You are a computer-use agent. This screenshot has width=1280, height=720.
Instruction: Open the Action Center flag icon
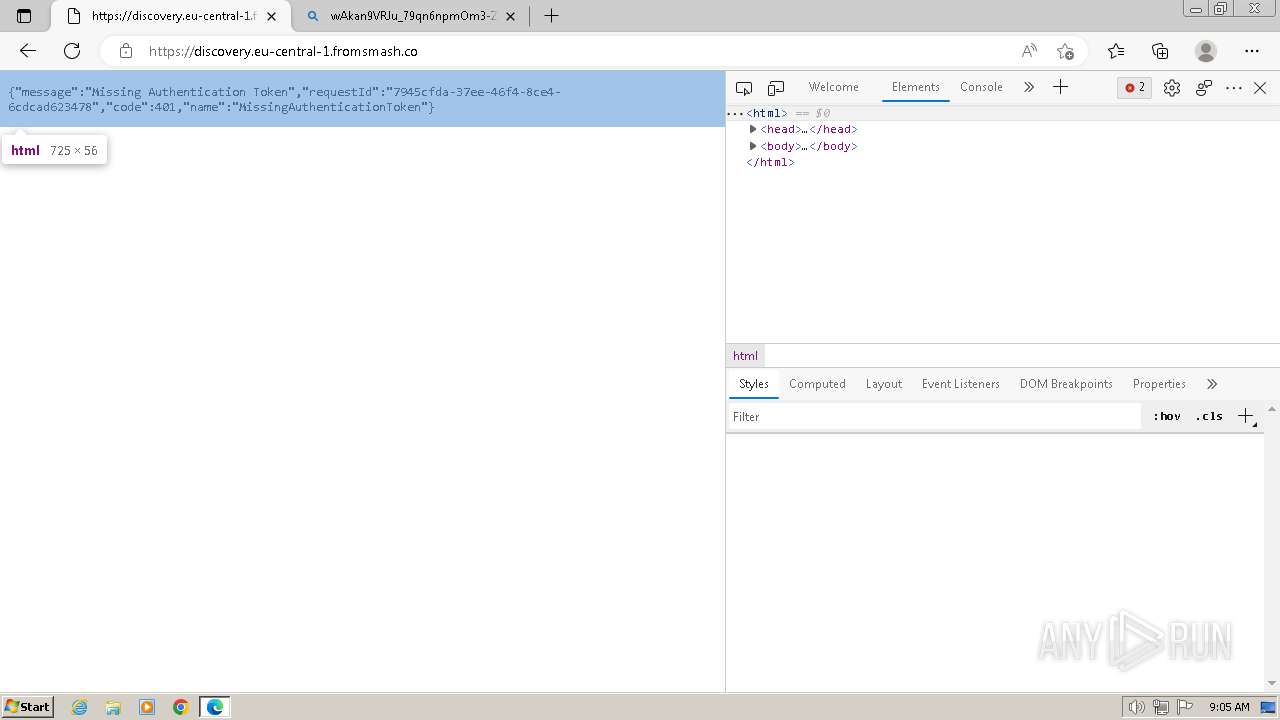[1185, 707]
